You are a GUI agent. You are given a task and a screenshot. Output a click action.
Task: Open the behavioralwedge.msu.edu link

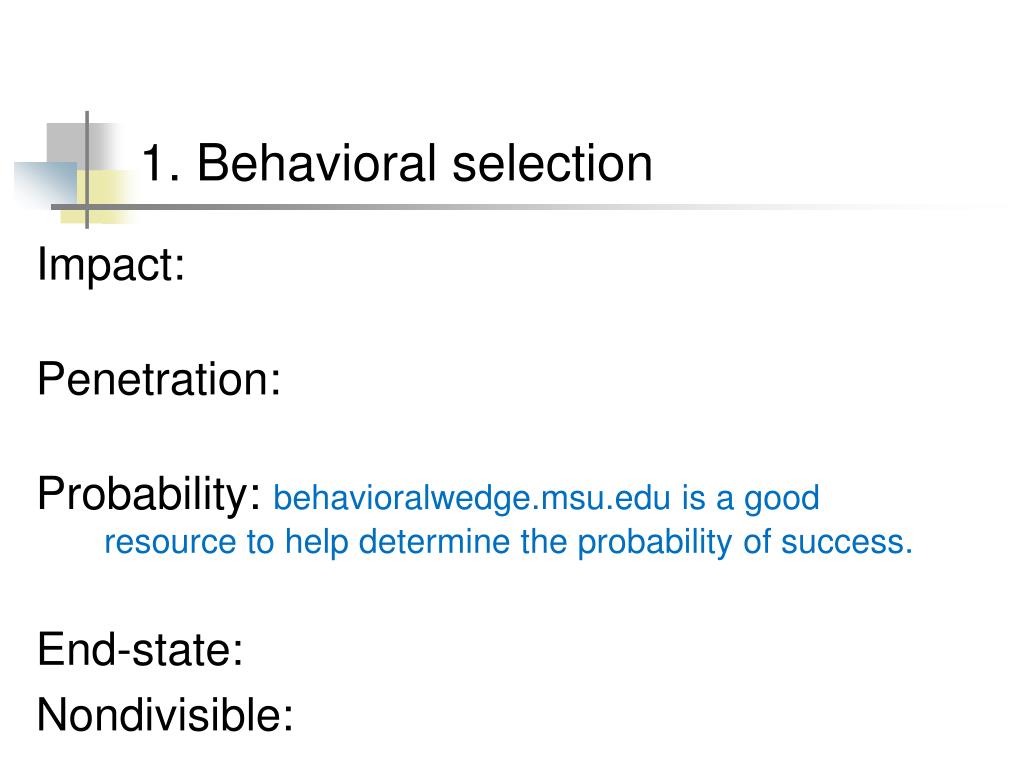pyautogui.click(x=472, y=498)
